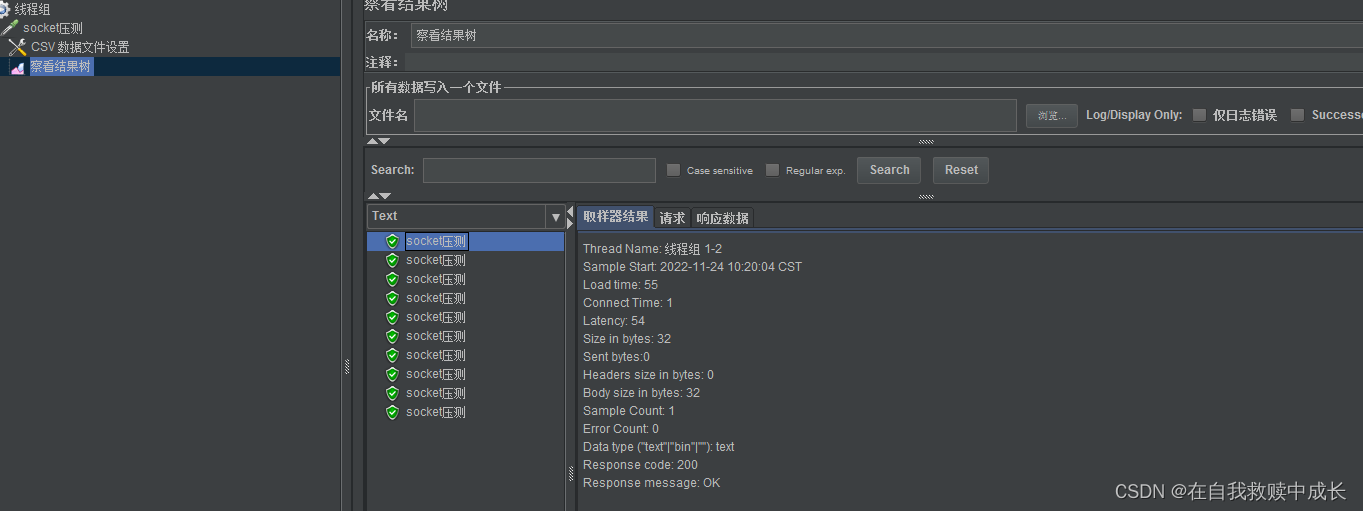Click the 'Headers size in bytes: 0' line

648,375
